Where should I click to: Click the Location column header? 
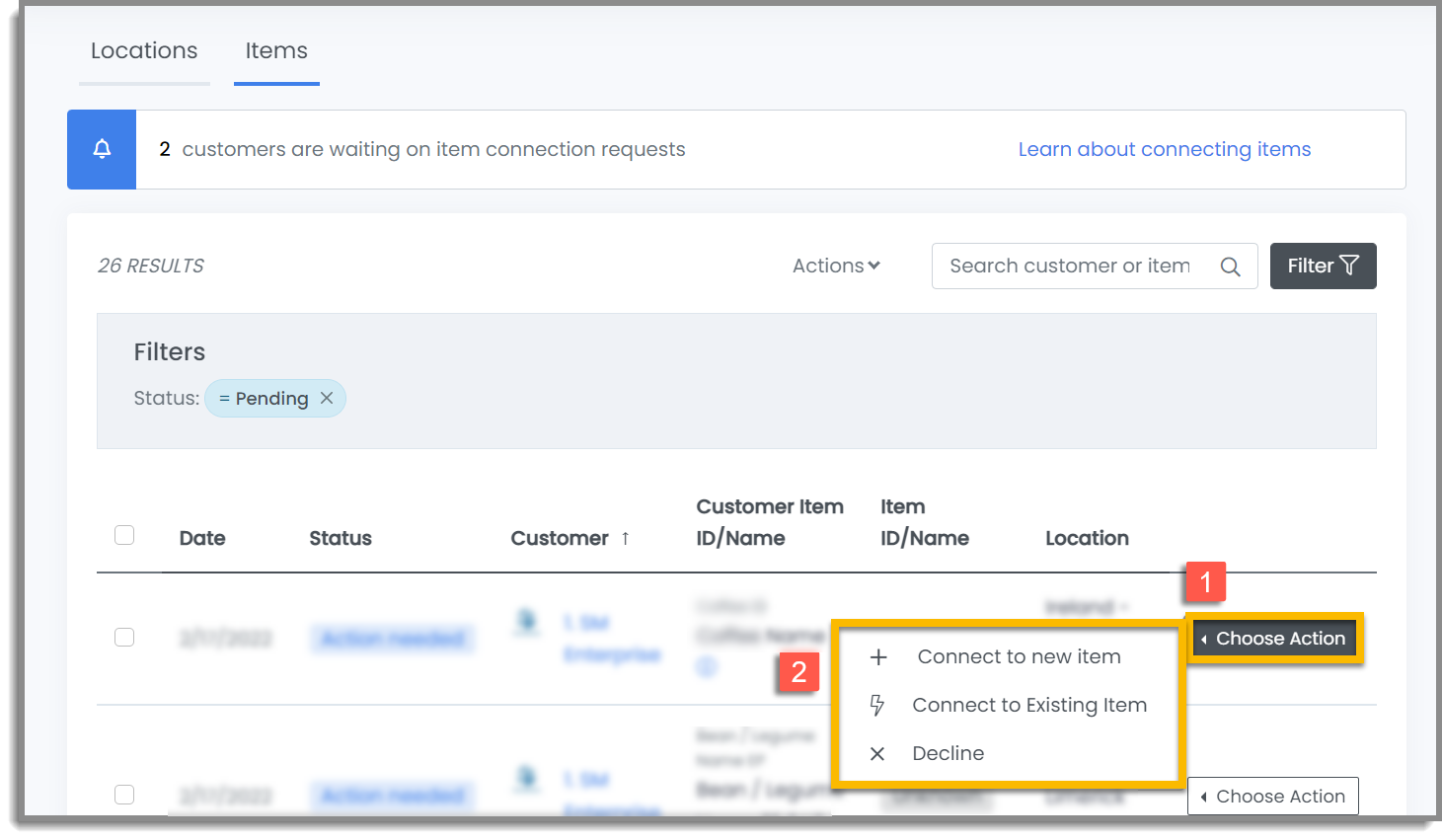click(1087, 538)
